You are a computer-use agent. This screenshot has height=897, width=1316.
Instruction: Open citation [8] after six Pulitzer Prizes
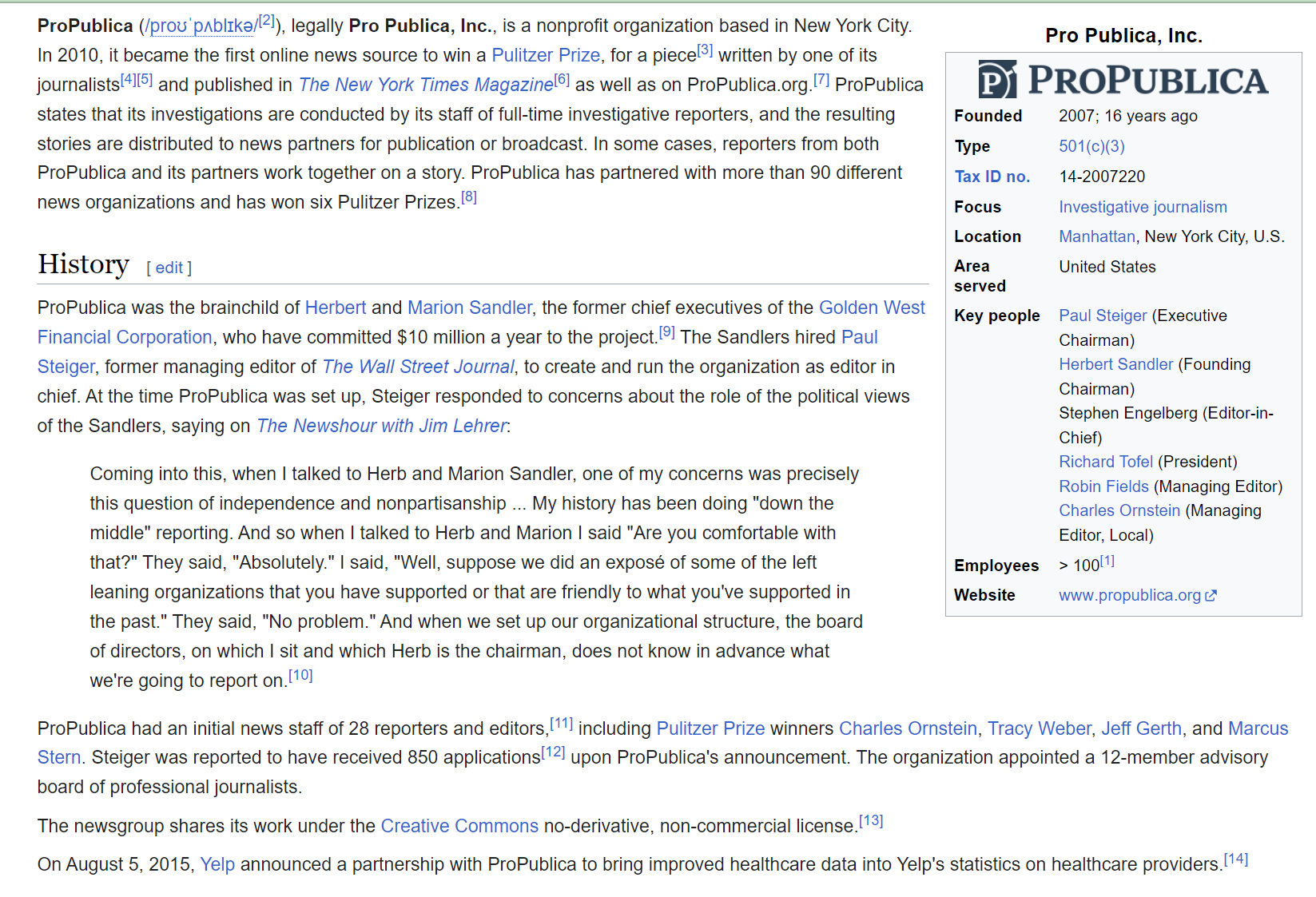pos(469,197)
